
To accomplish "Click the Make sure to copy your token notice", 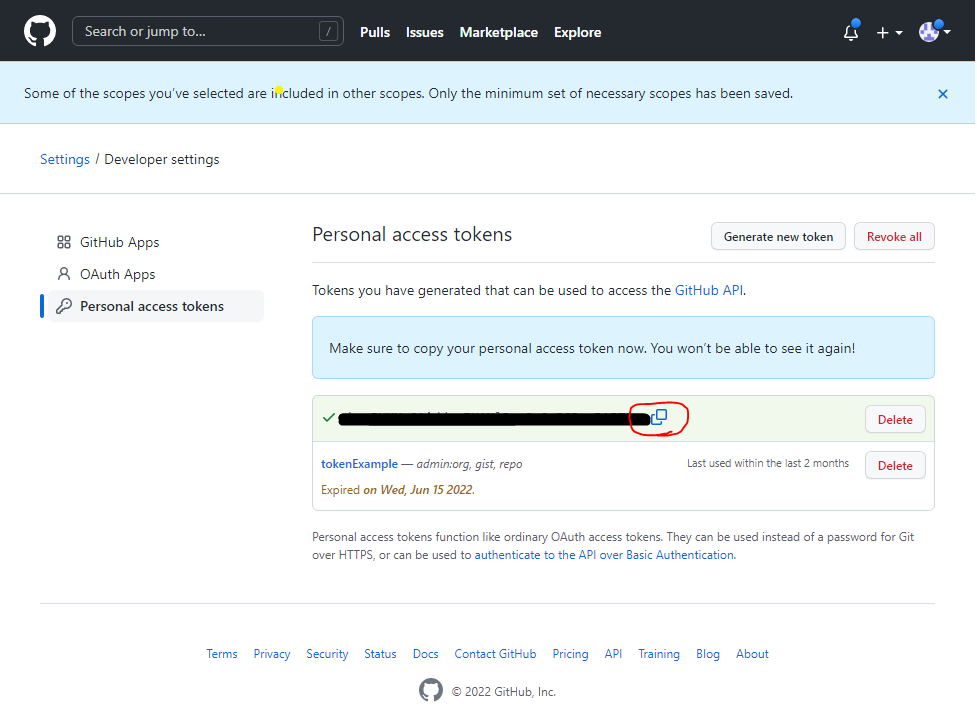I will point(623,348).
